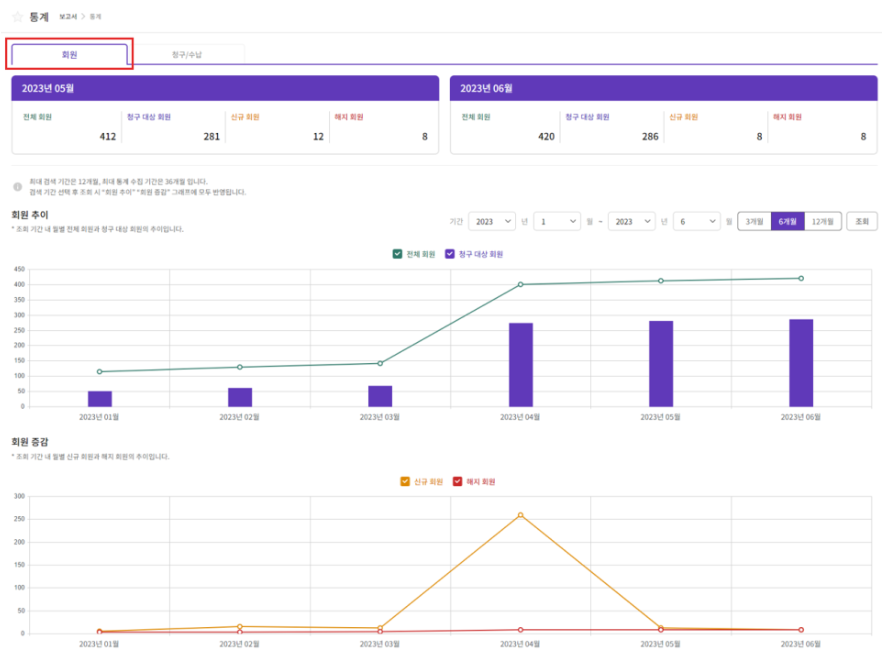Click the 2023년 04월 peak point on 신규 회원 line

(x=521, y=515)
